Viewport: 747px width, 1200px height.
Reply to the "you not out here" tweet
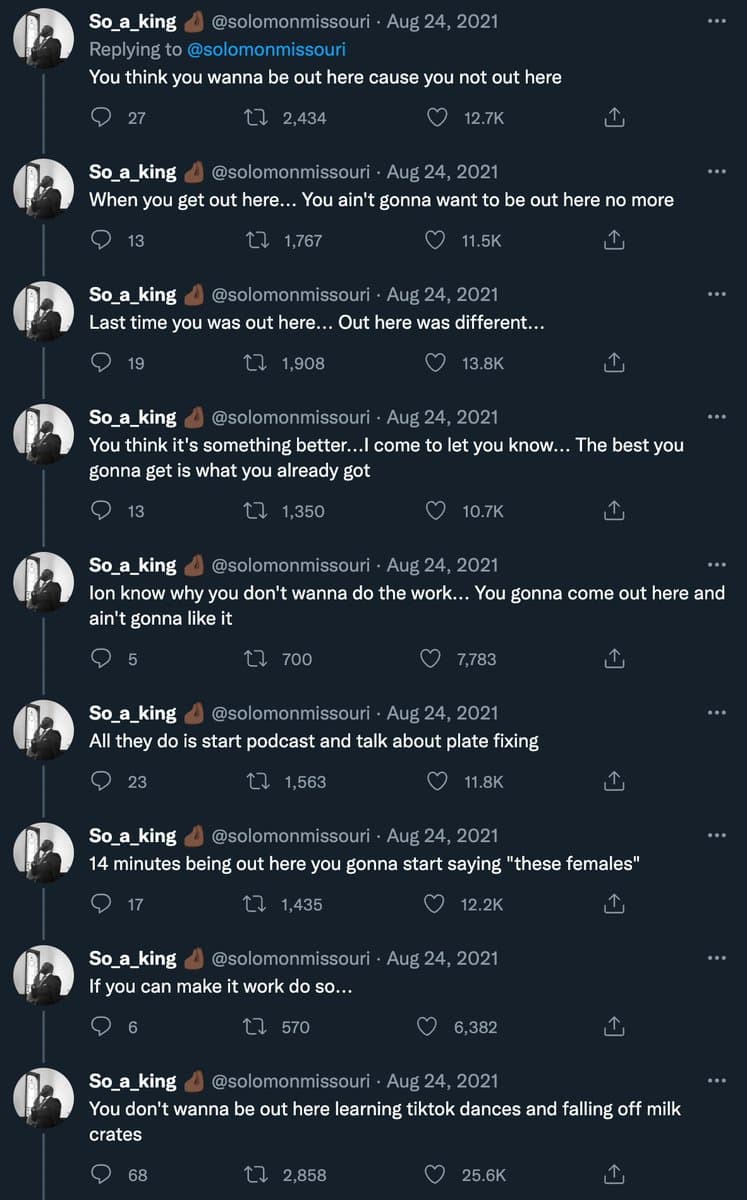101,118
